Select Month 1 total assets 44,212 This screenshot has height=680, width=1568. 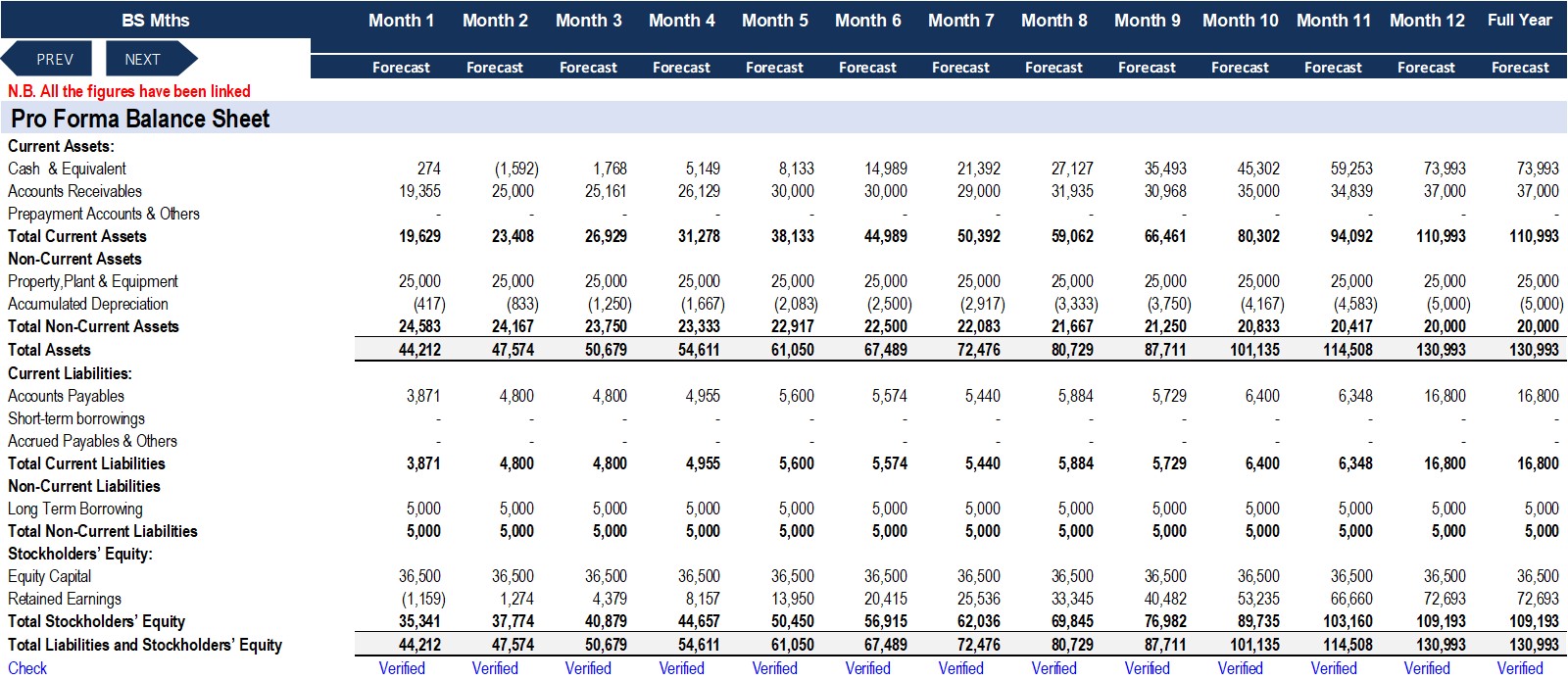(x=419, y=350)
